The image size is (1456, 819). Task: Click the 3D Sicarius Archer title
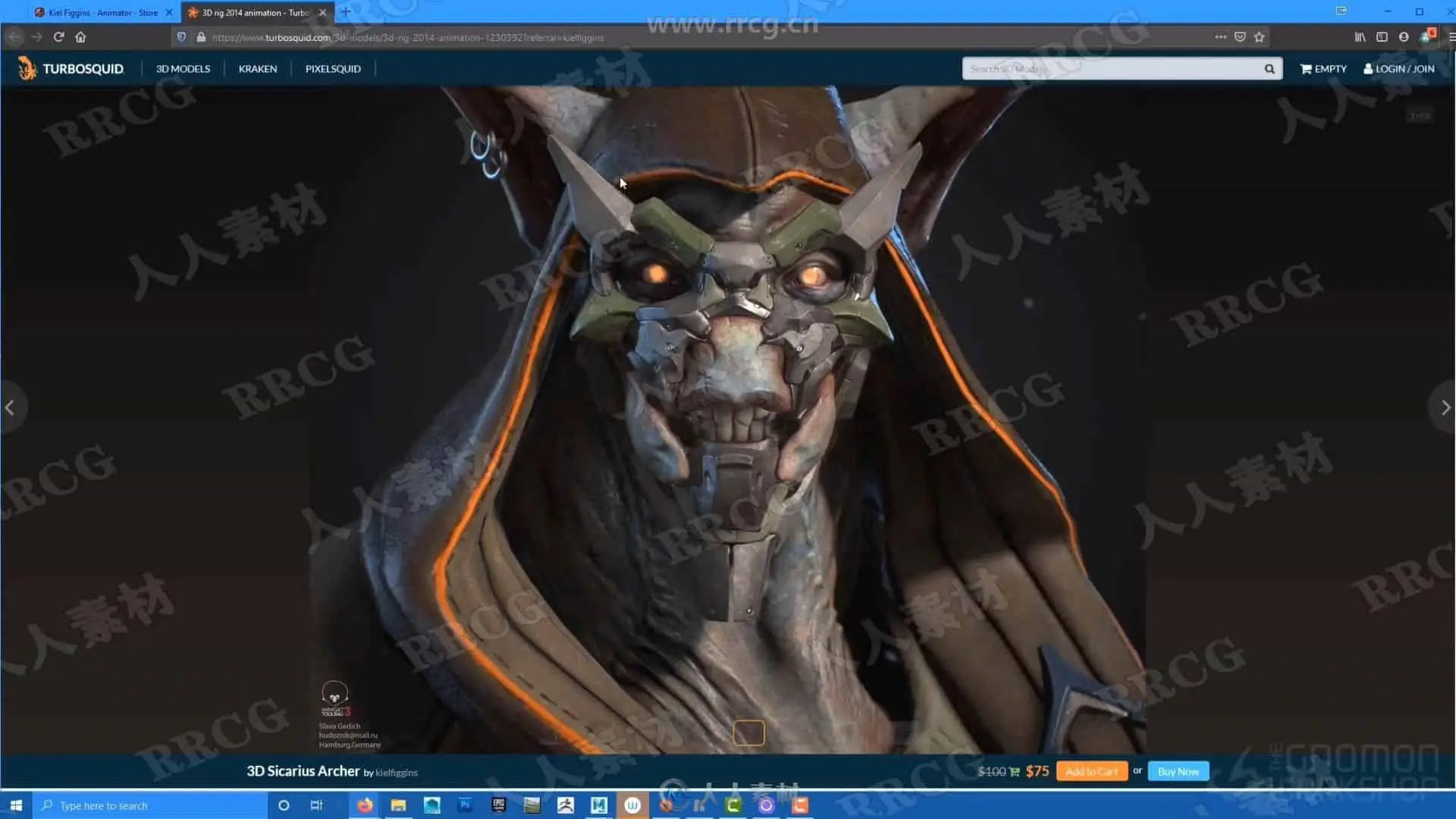point(303,770)
